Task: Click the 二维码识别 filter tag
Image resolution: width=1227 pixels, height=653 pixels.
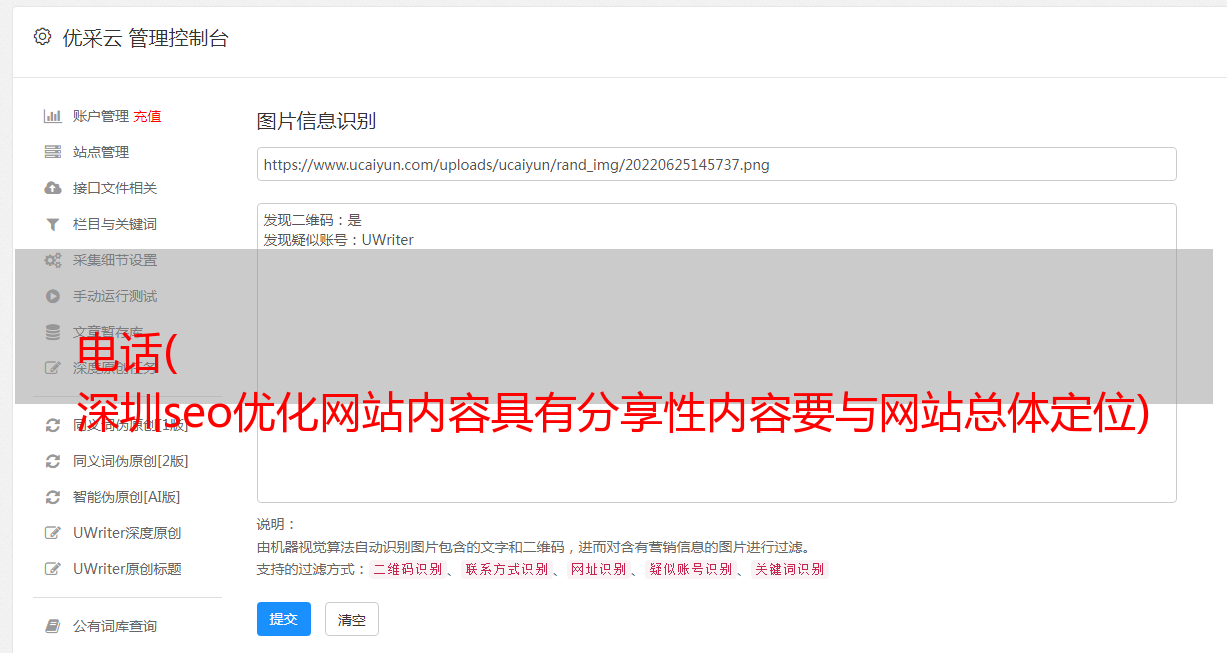Action: point(407,569)
